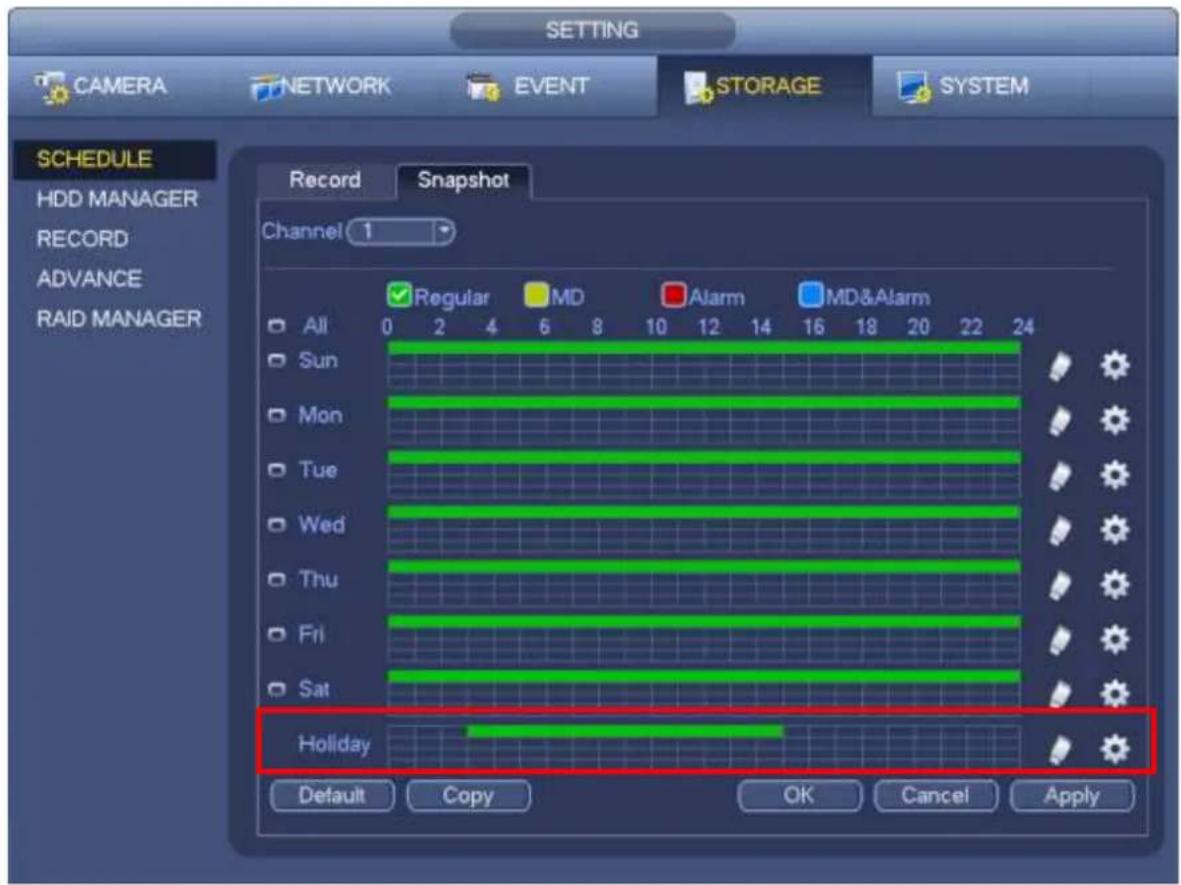This screenshot has height=885, width=1181.
Task: Toggle the Tue link checkbox
Action: click(x=277, y=470)
